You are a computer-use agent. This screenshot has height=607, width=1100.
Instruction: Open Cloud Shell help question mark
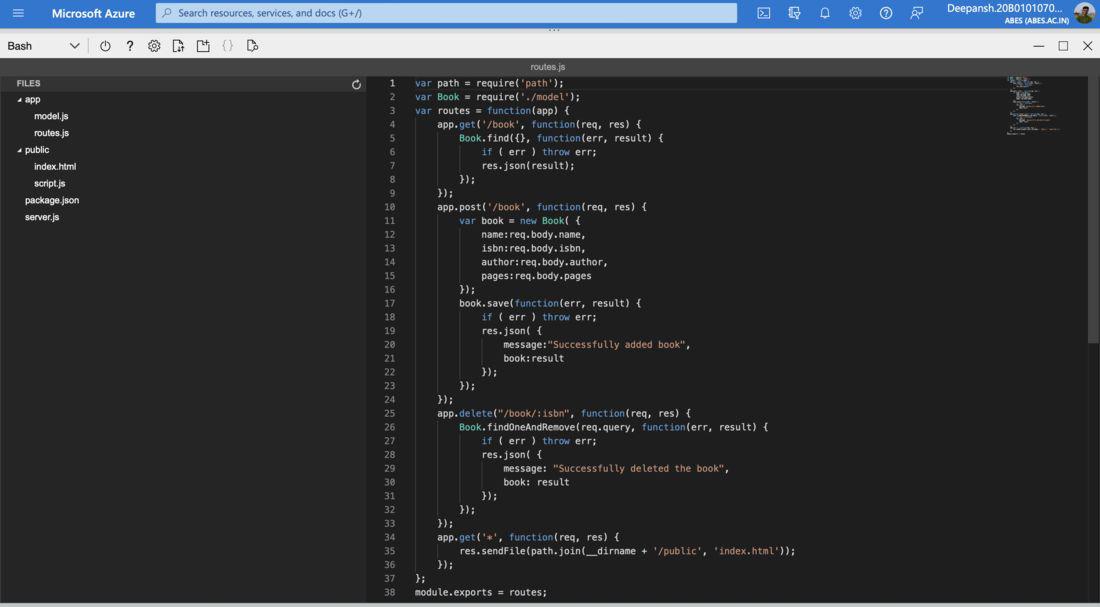click(130, 46)
